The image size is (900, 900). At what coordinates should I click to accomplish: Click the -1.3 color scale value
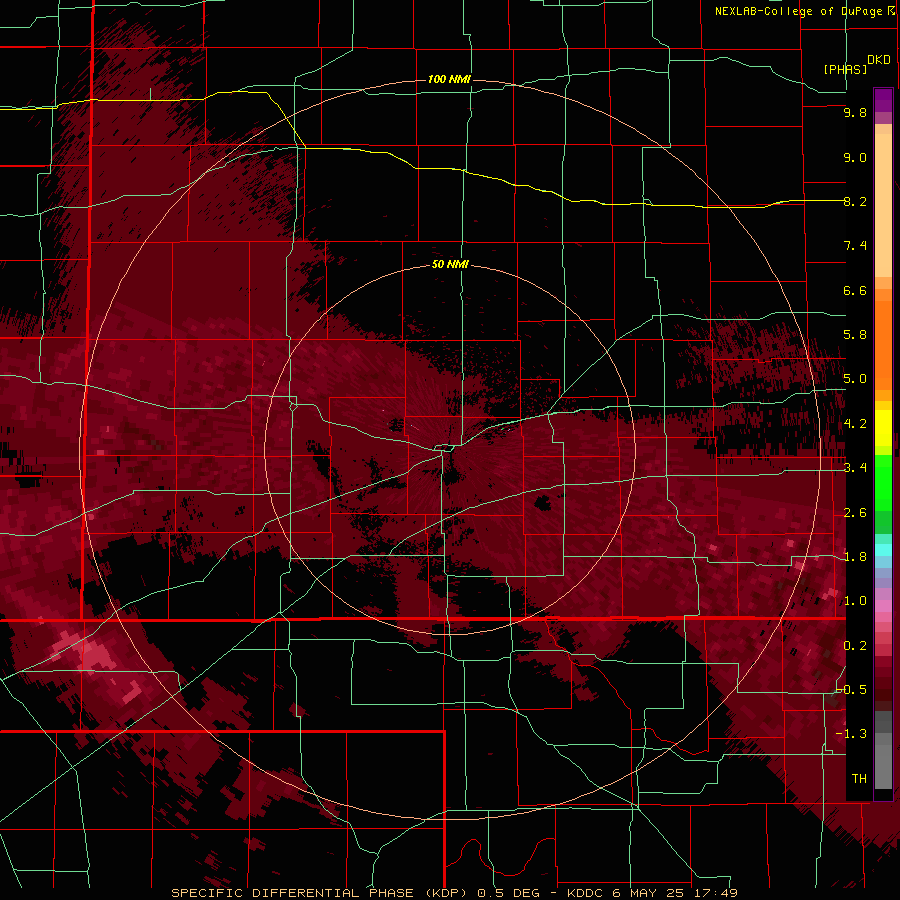852,734
